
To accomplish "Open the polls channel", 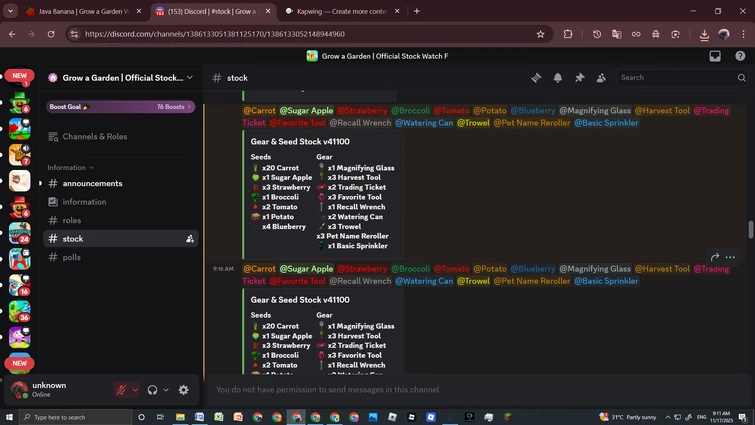I will pyautogui.click(x=120, y=257).
